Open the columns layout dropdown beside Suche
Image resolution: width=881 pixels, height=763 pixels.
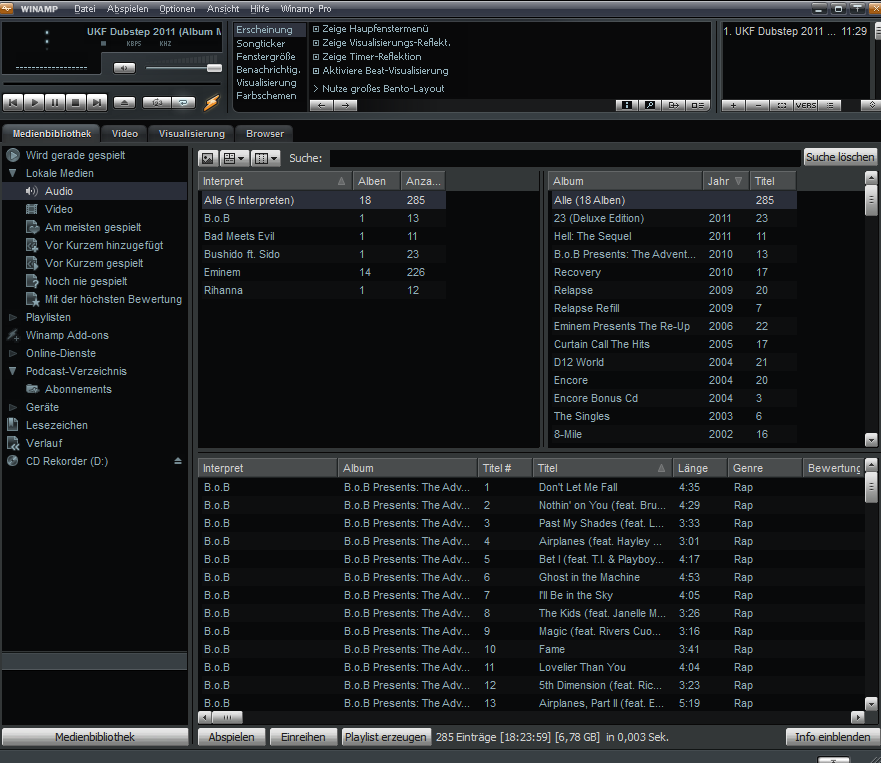266,158
